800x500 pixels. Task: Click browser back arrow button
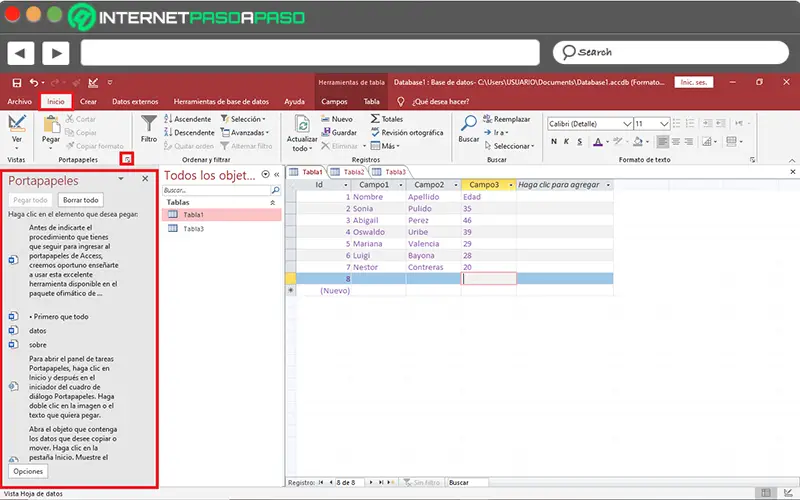[x=20, y=53]
